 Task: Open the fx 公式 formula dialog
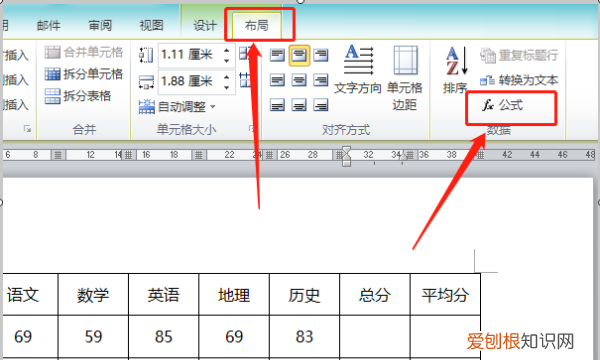pyautogui.click(x=502, y=105)
